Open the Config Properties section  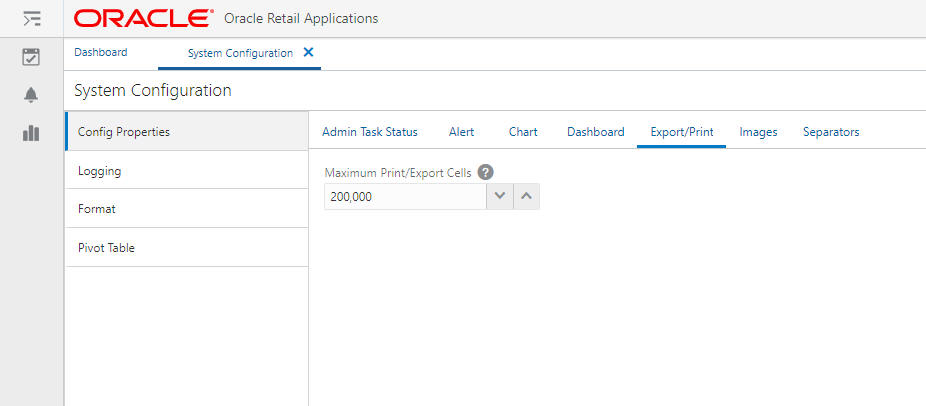pyautogui.click(x=187, y=132)
